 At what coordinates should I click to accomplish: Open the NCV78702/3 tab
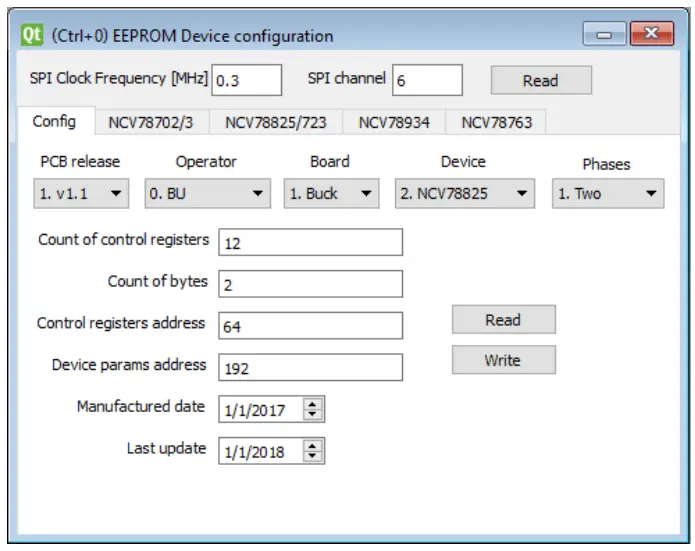151,122
